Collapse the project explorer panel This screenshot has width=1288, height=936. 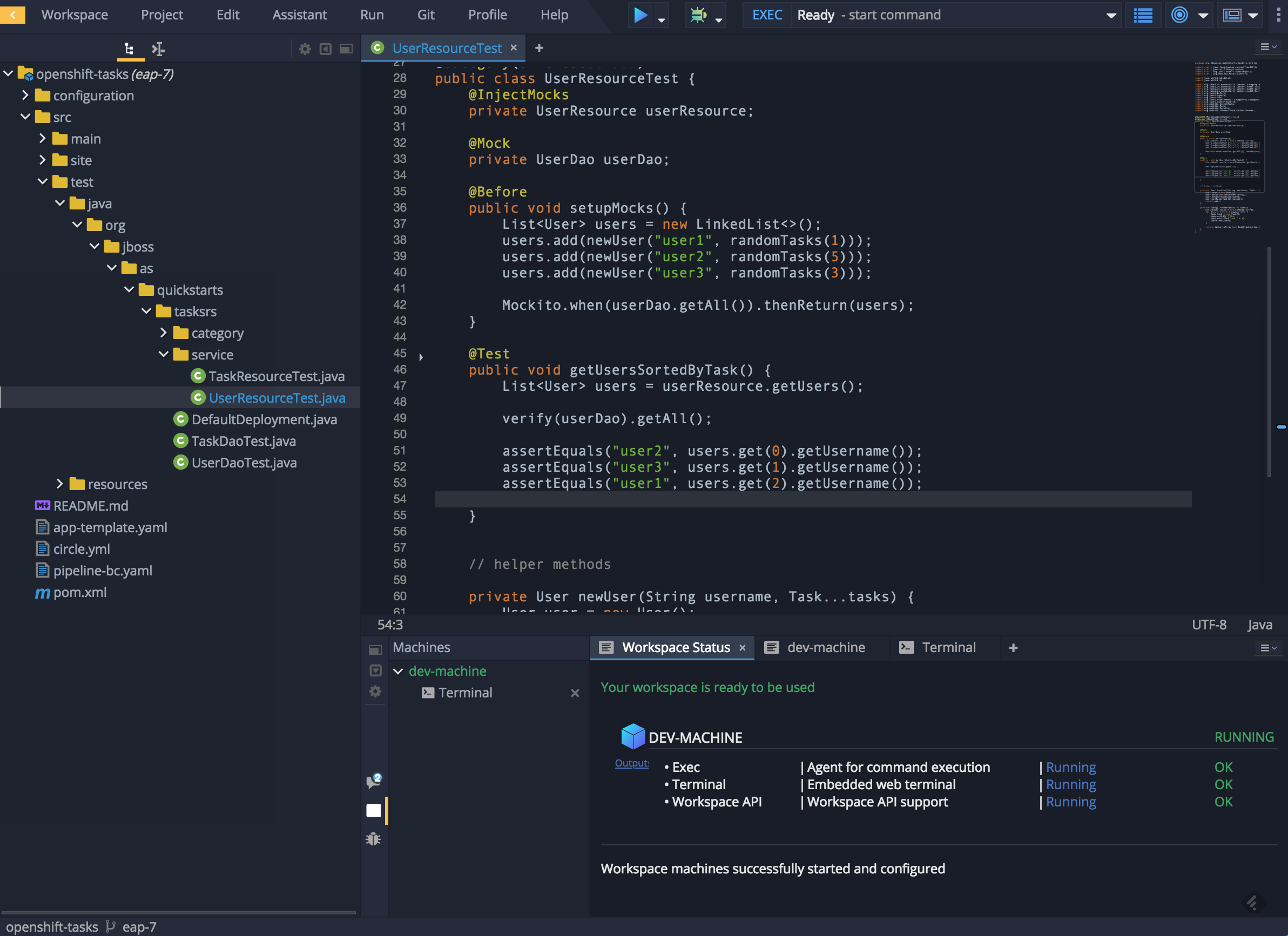pos(326,49)
